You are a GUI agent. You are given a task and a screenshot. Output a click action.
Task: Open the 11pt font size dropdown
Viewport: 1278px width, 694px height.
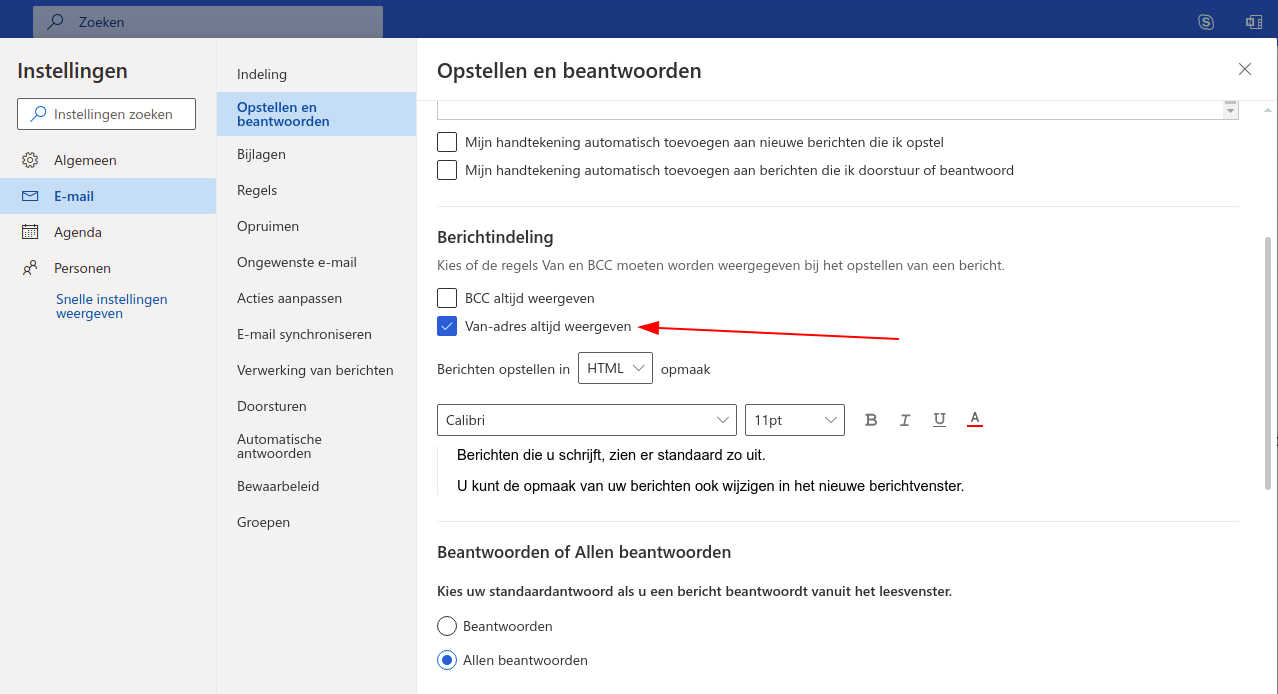794,420
